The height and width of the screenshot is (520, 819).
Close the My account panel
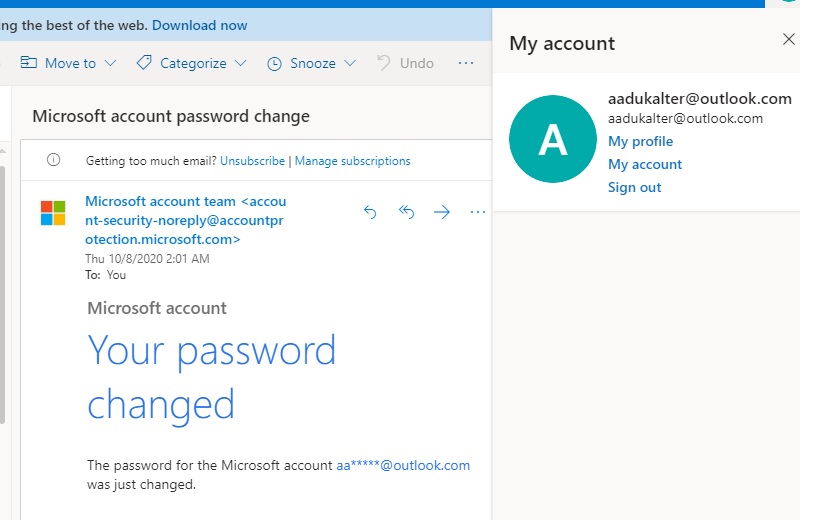coord(789,39)
